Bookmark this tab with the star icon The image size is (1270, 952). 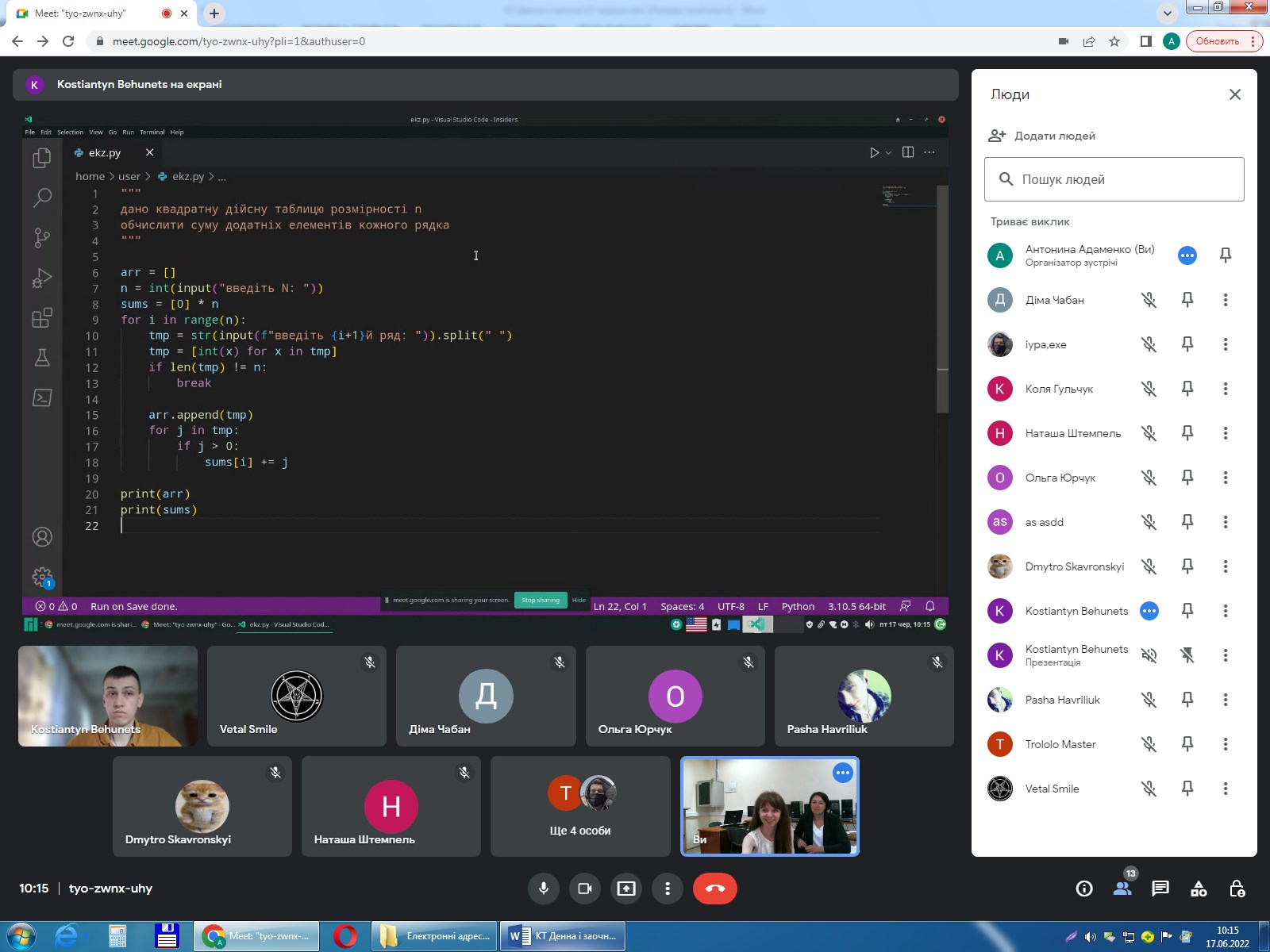[1114, 41]
